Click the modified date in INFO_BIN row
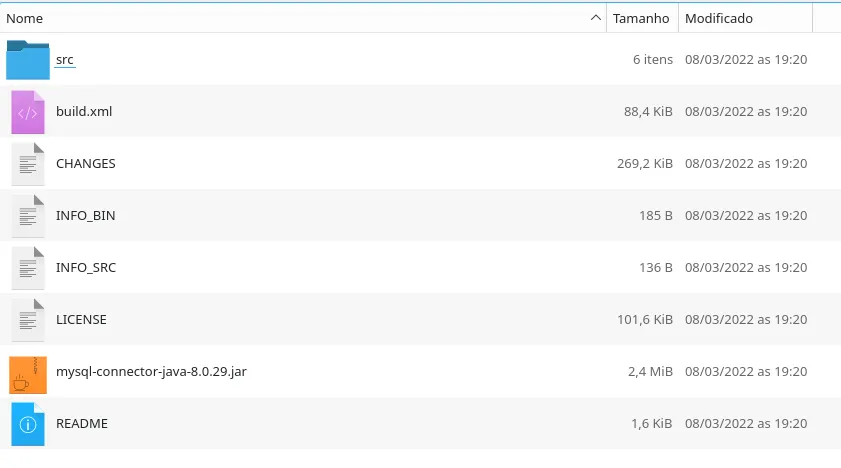Image resolution: width=841 pixels, height=468 pixels. point(746,216)
